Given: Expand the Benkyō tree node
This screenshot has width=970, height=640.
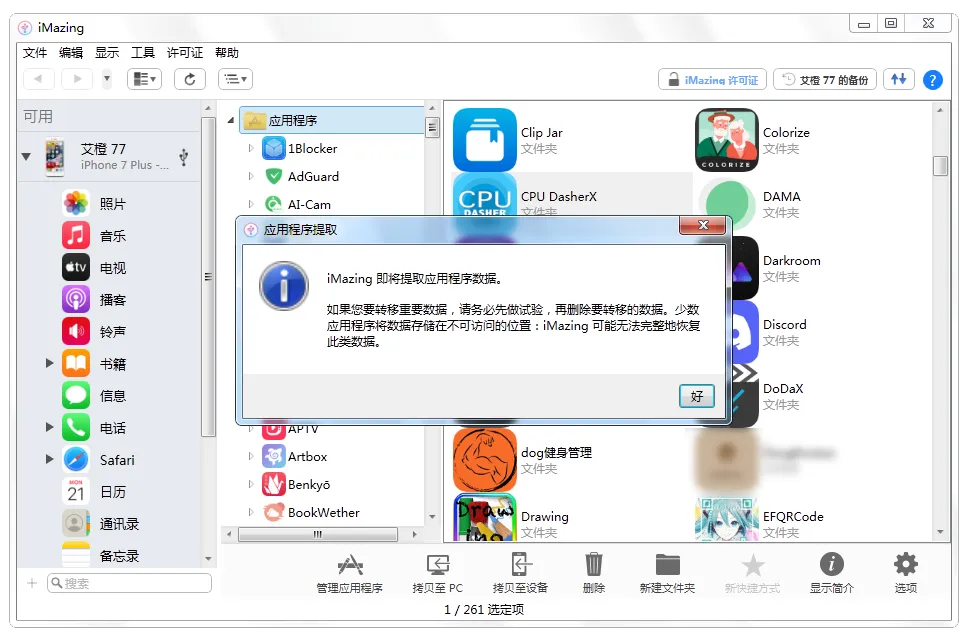Looking at the screenshot, I should (251, 484).
